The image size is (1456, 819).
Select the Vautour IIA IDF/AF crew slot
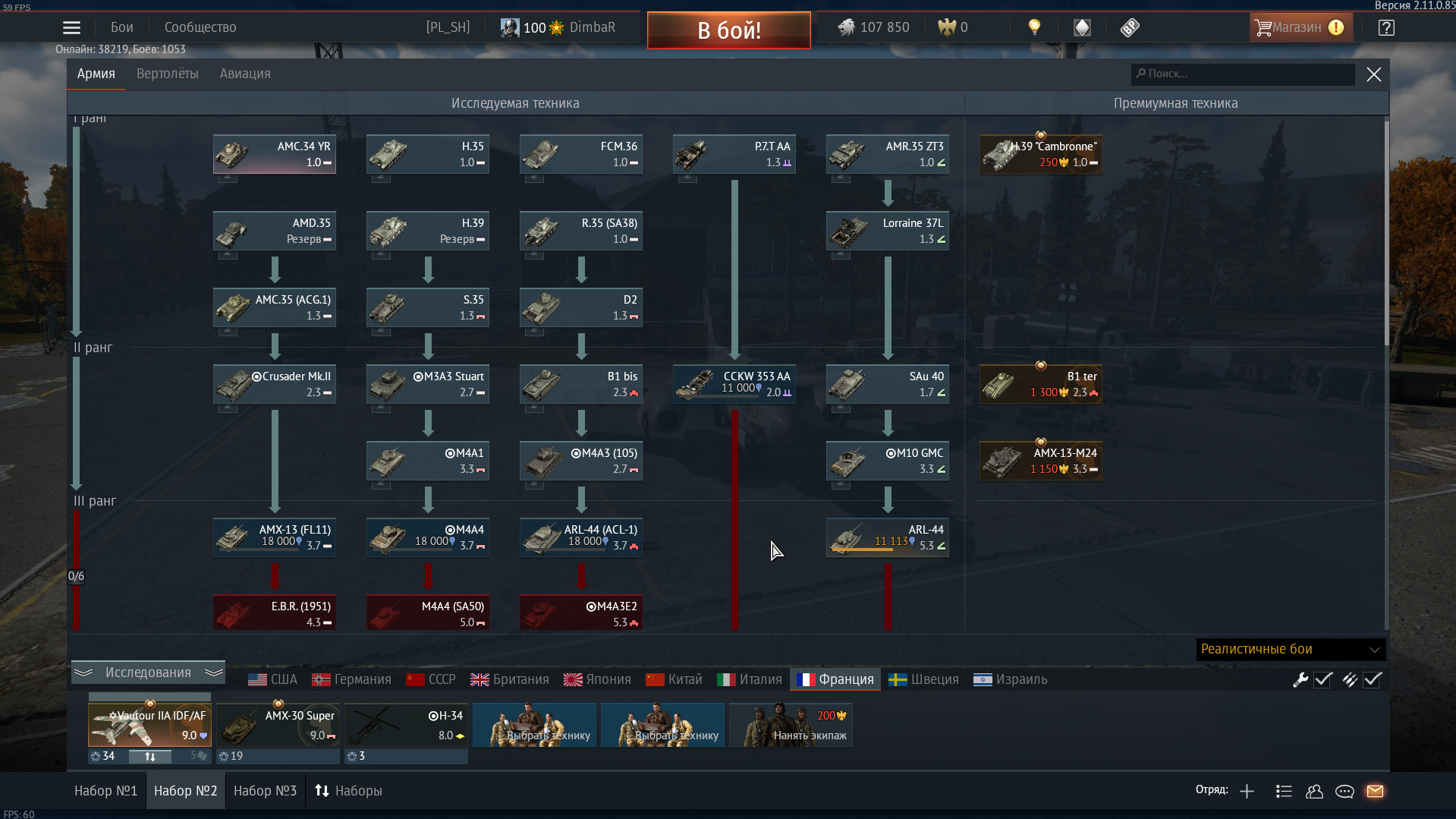[149, 725]
